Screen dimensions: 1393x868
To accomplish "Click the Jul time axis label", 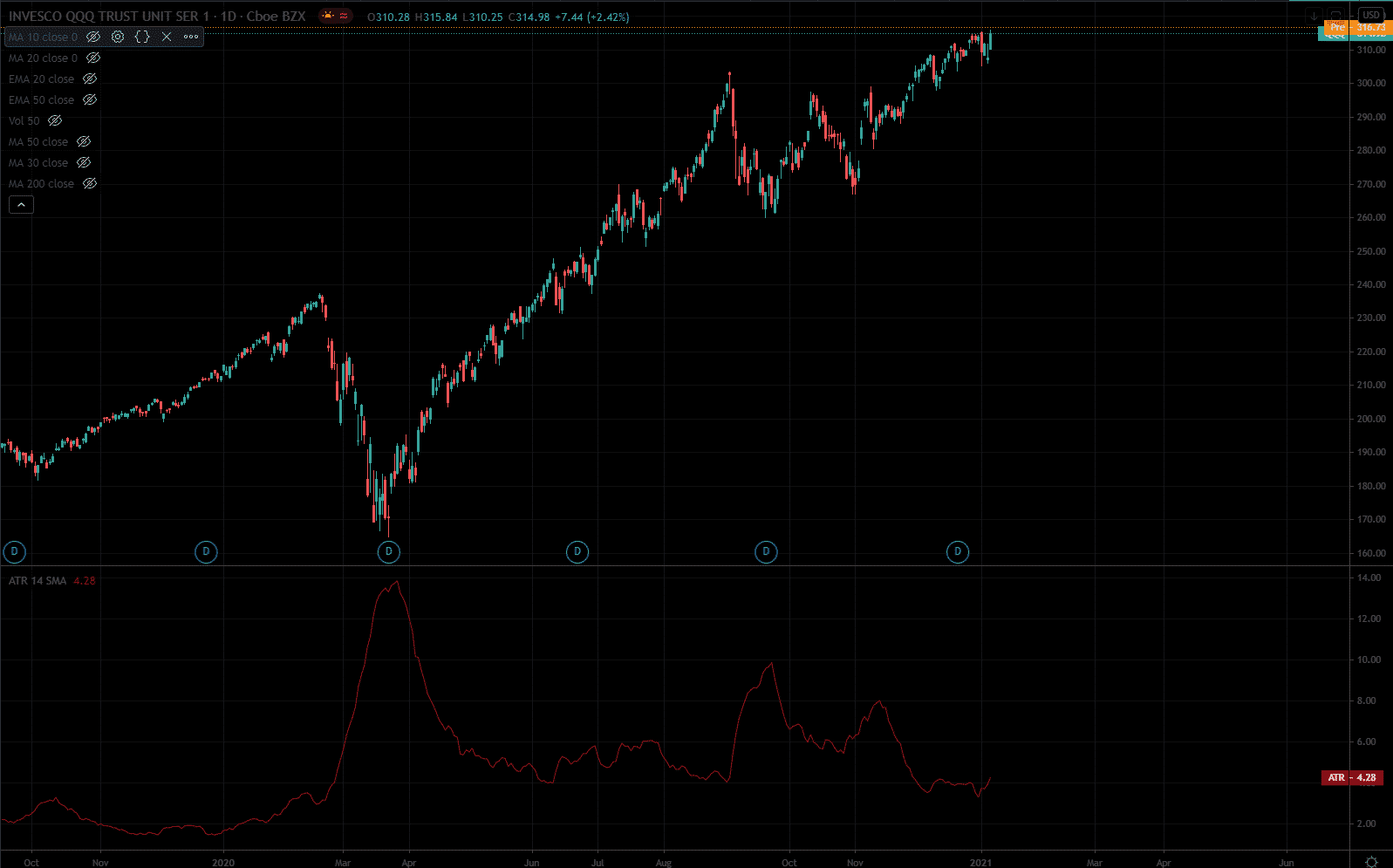I will (x=598, y=863).
